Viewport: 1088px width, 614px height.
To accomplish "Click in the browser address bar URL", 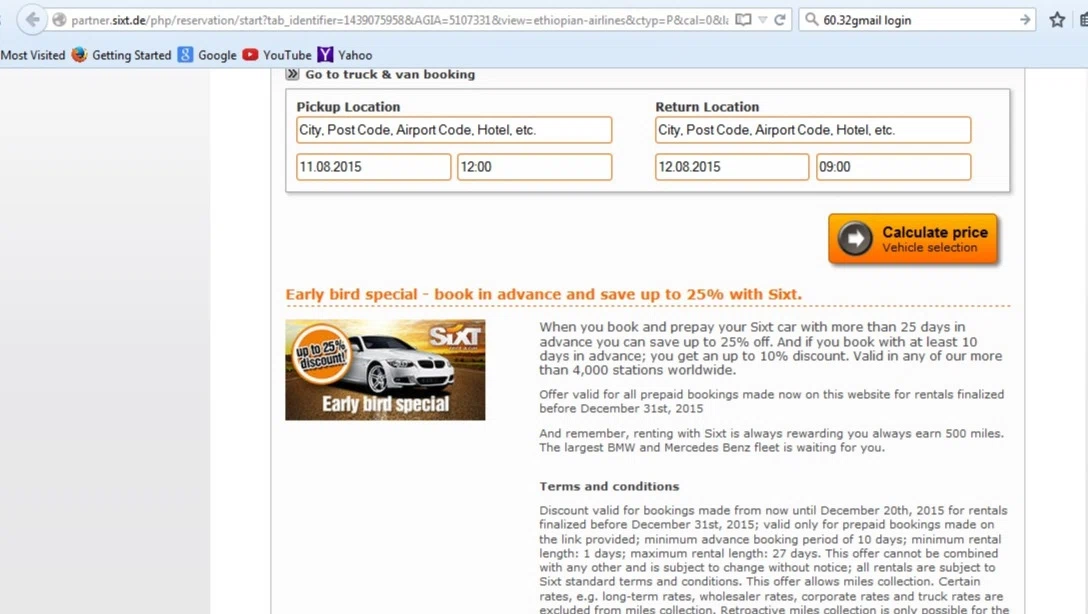I will [x=399, y=20].
